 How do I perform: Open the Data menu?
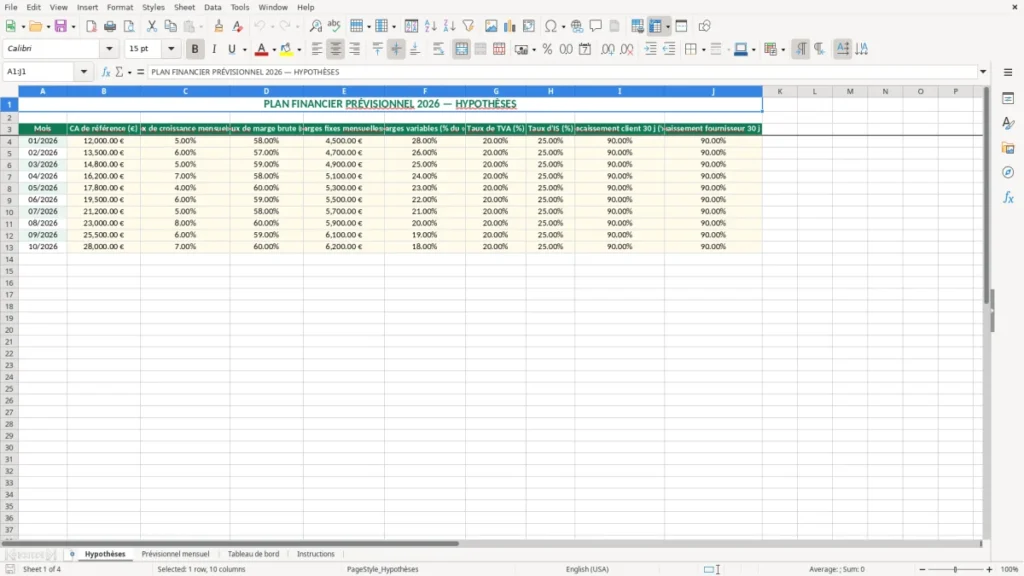coord(212,7)
